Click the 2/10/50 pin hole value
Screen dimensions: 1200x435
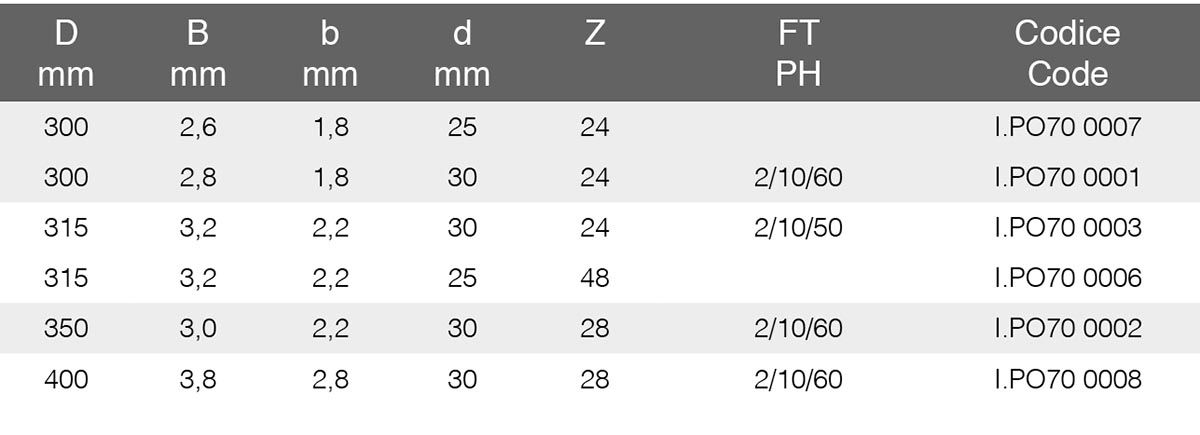[799, 228]
